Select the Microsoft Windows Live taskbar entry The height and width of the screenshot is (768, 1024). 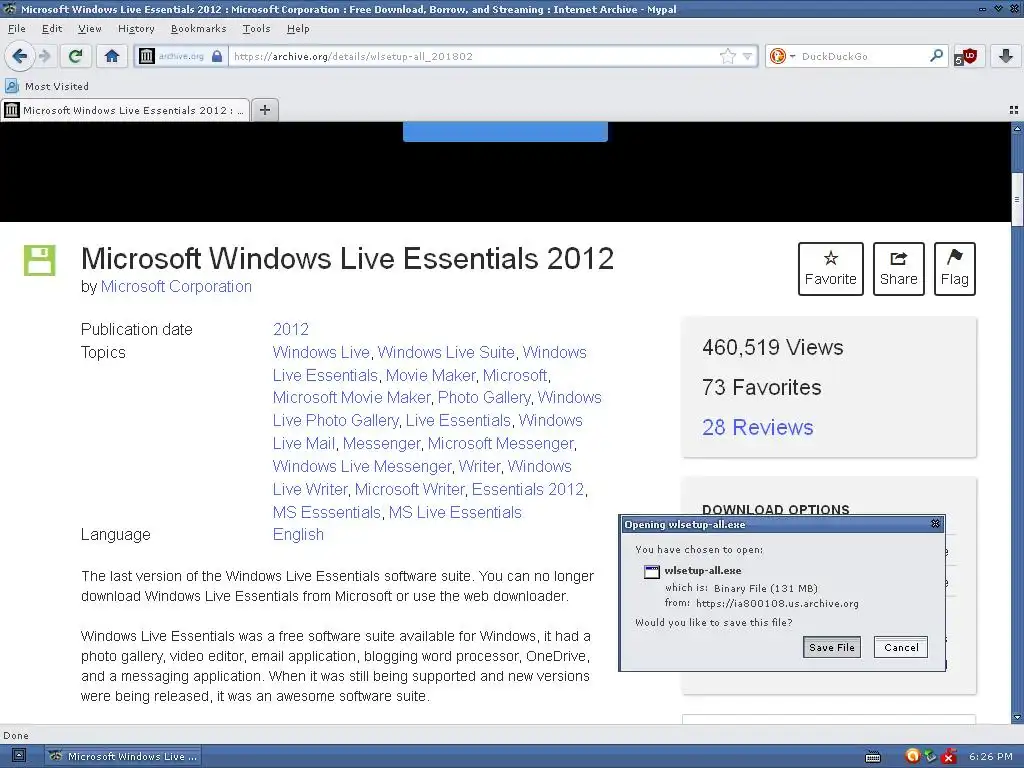(x=123, y=756)
